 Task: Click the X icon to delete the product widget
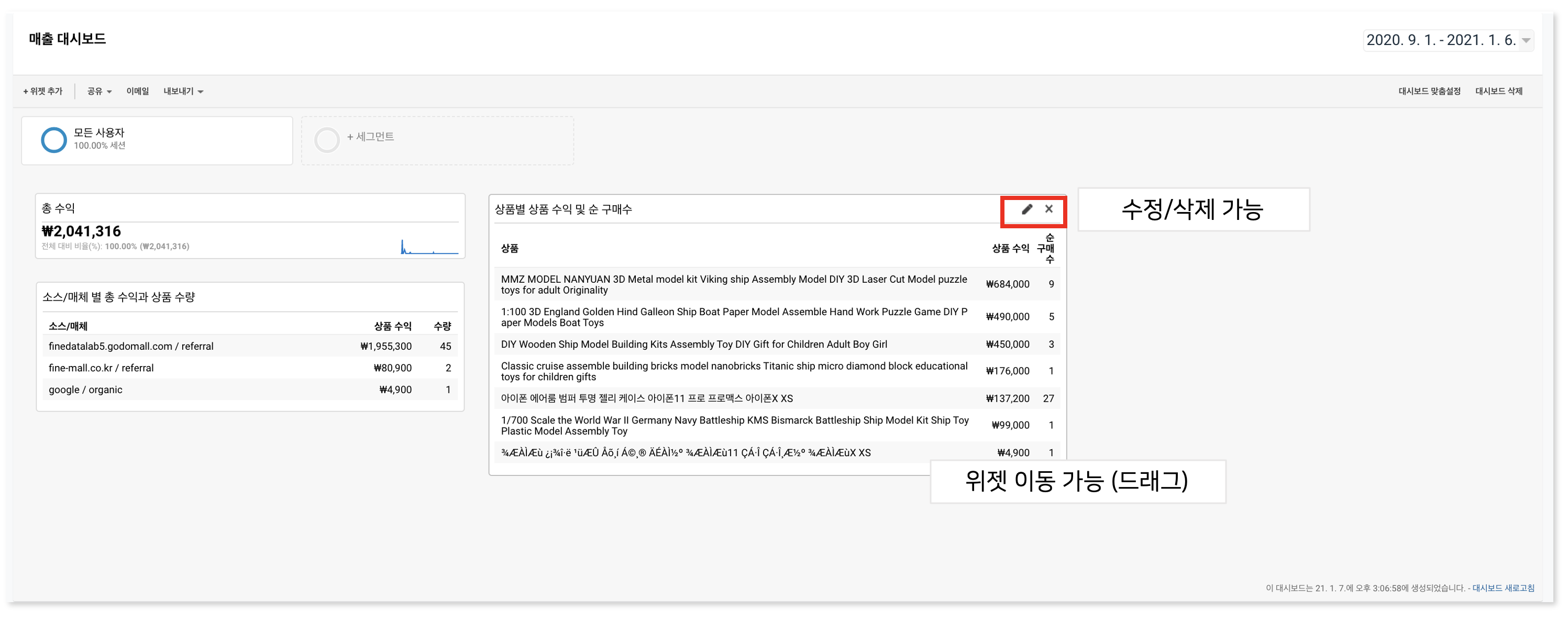pos(1049,209)
